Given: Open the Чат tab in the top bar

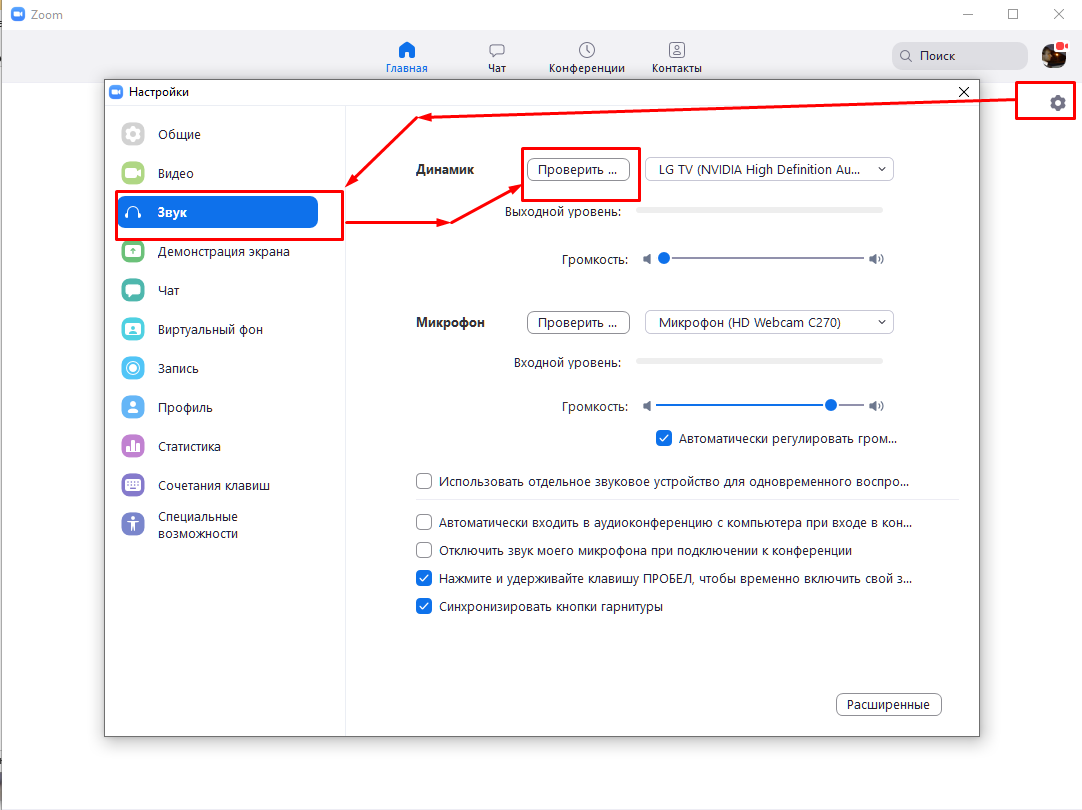Looking at the screenshot, I should (497, 58).
